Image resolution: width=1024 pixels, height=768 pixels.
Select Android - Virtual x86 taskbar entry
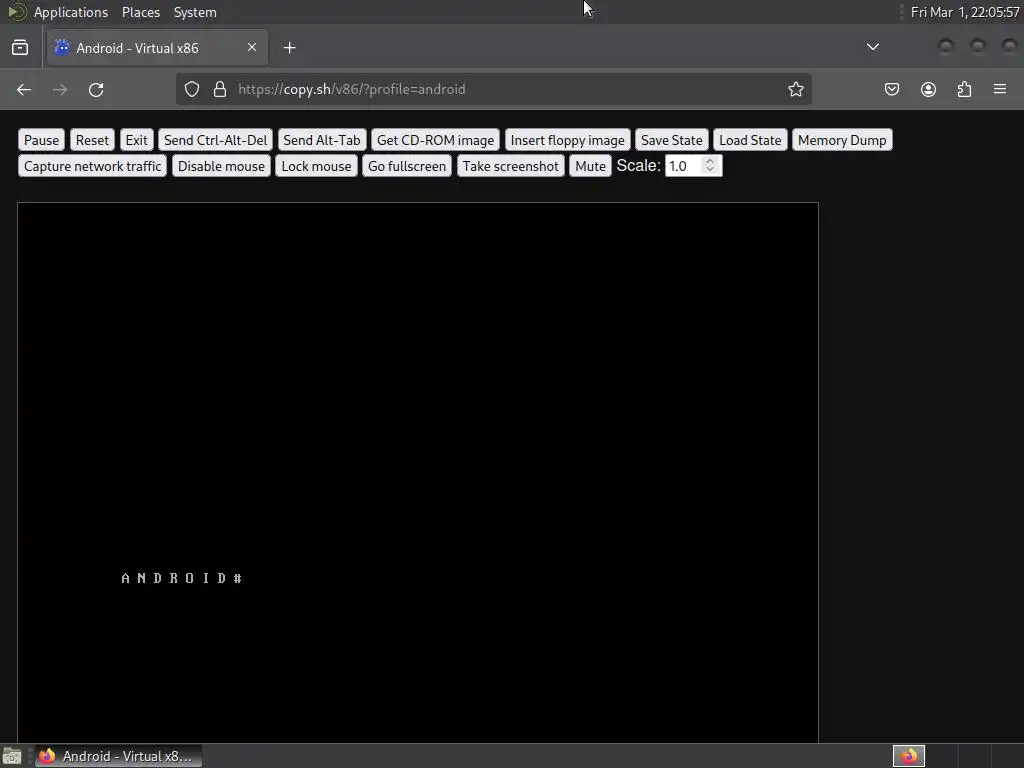tap(118, 756)
